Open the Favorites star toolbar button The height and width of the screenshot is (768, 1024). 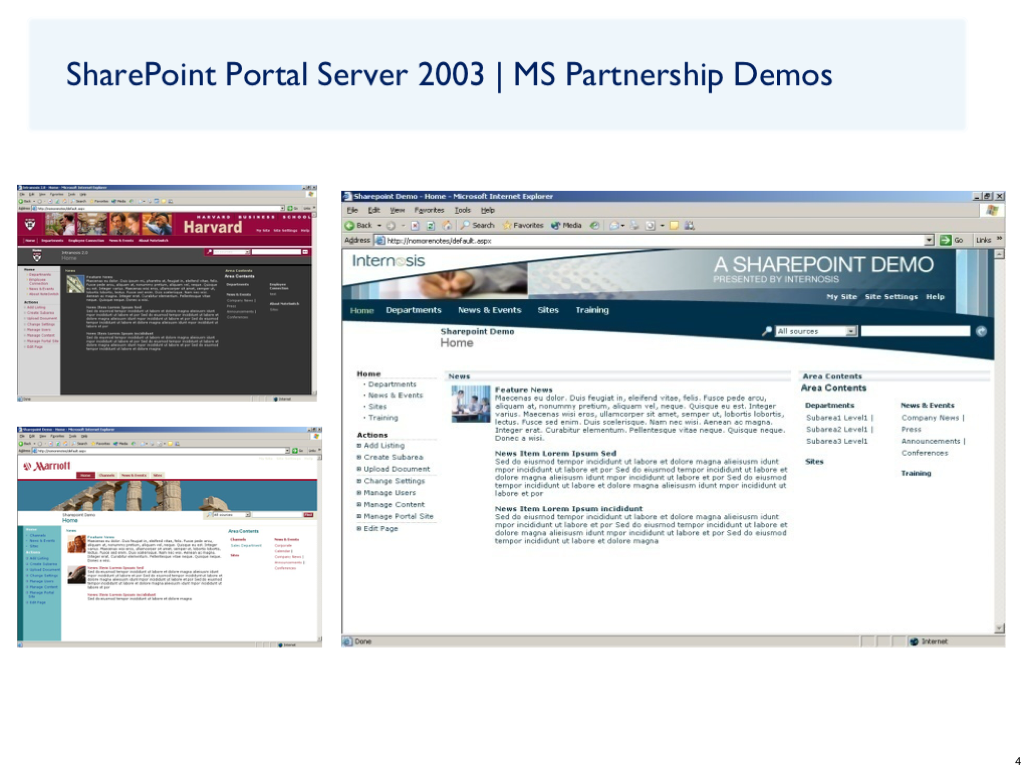[x=522, y=225]
